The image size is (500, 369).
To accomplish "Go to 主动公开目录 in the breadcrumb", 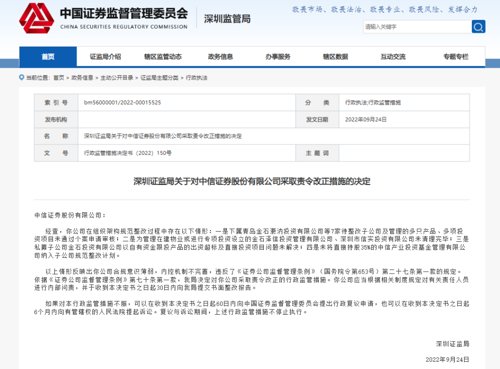I will [x=117, y=78].
